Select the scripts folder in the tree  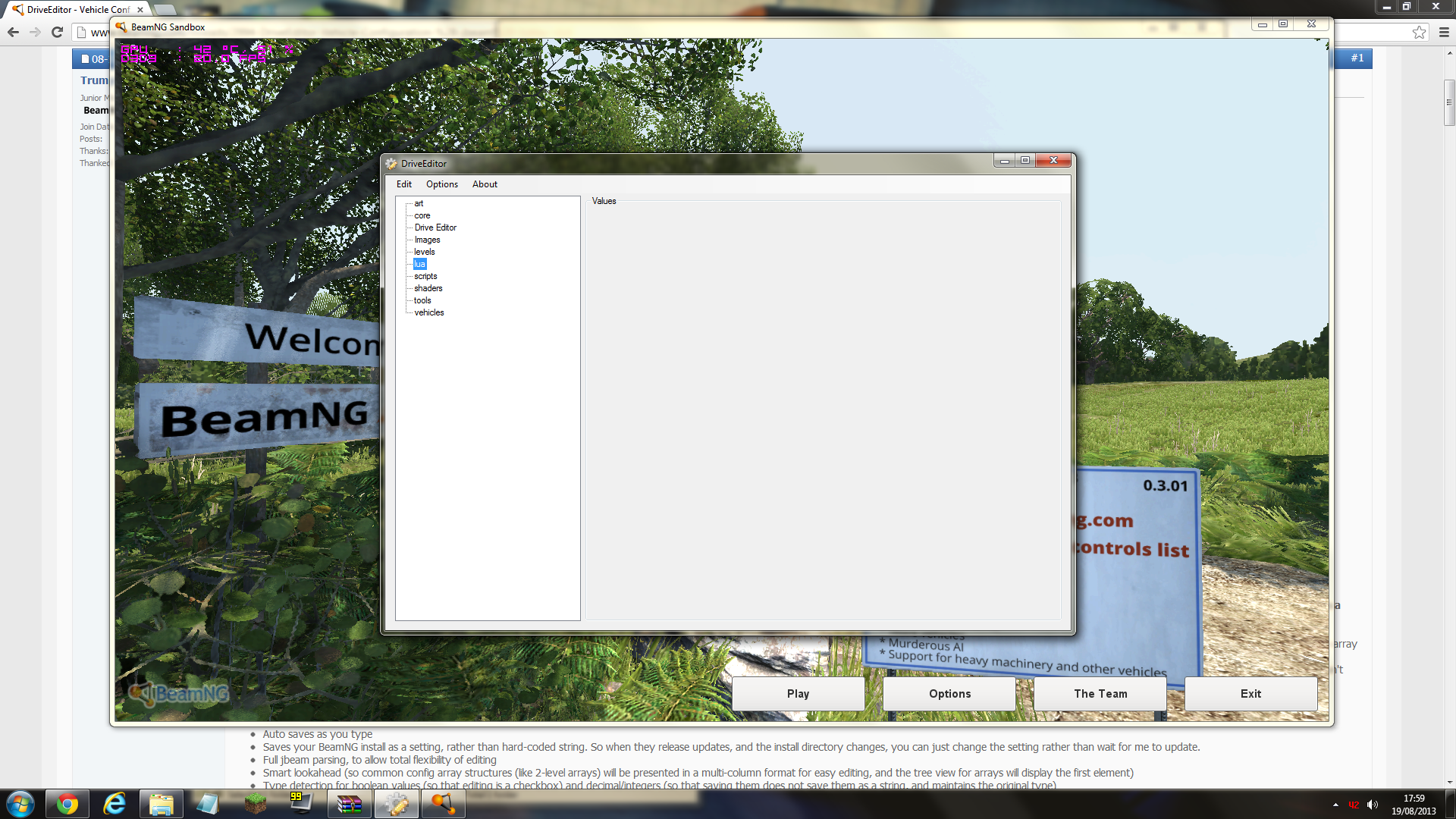(x=425, y=276)
